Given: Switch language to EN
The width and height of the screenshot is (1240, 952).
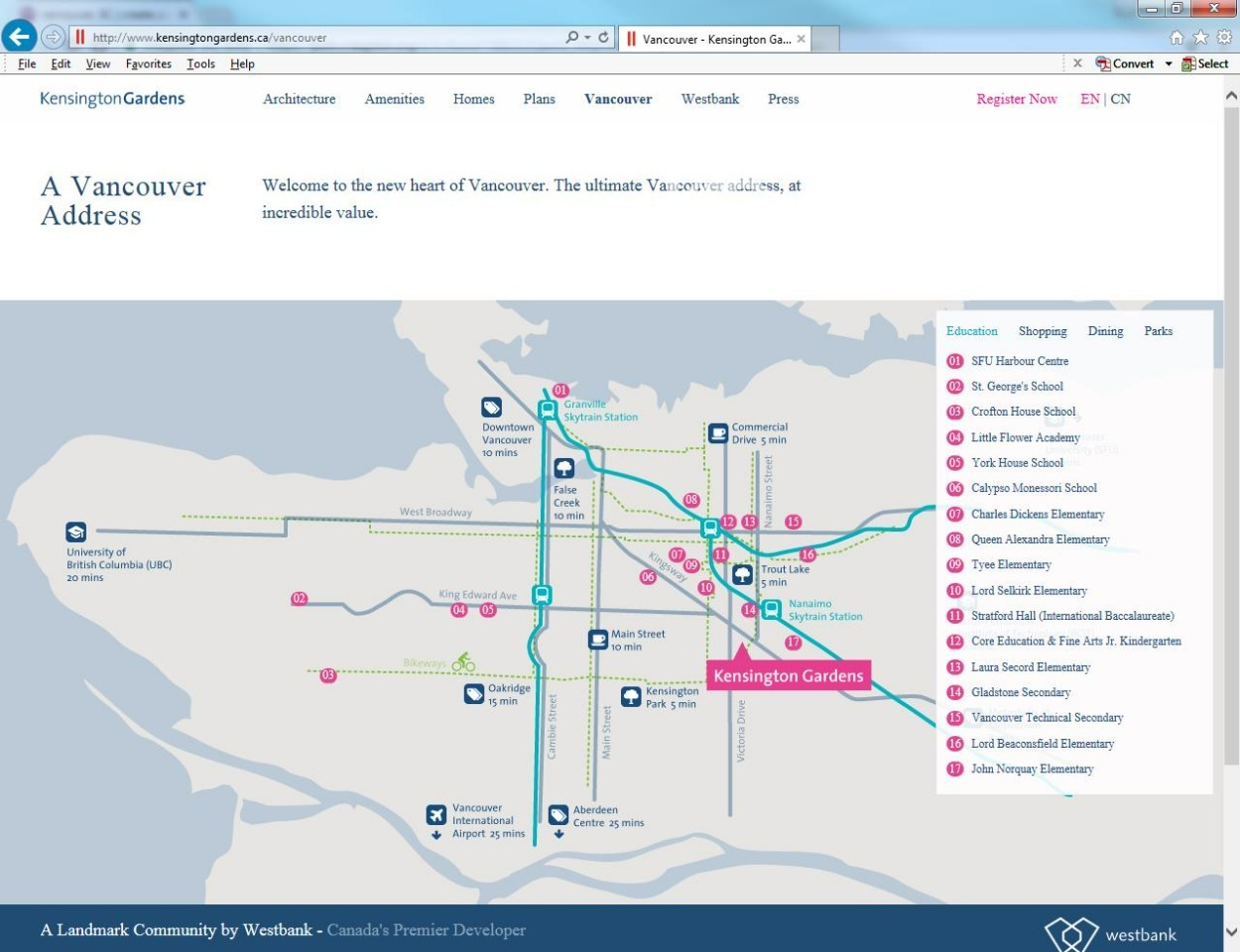Looking at the screenshot, I should pyautogui.click(x=1089, y=99).
